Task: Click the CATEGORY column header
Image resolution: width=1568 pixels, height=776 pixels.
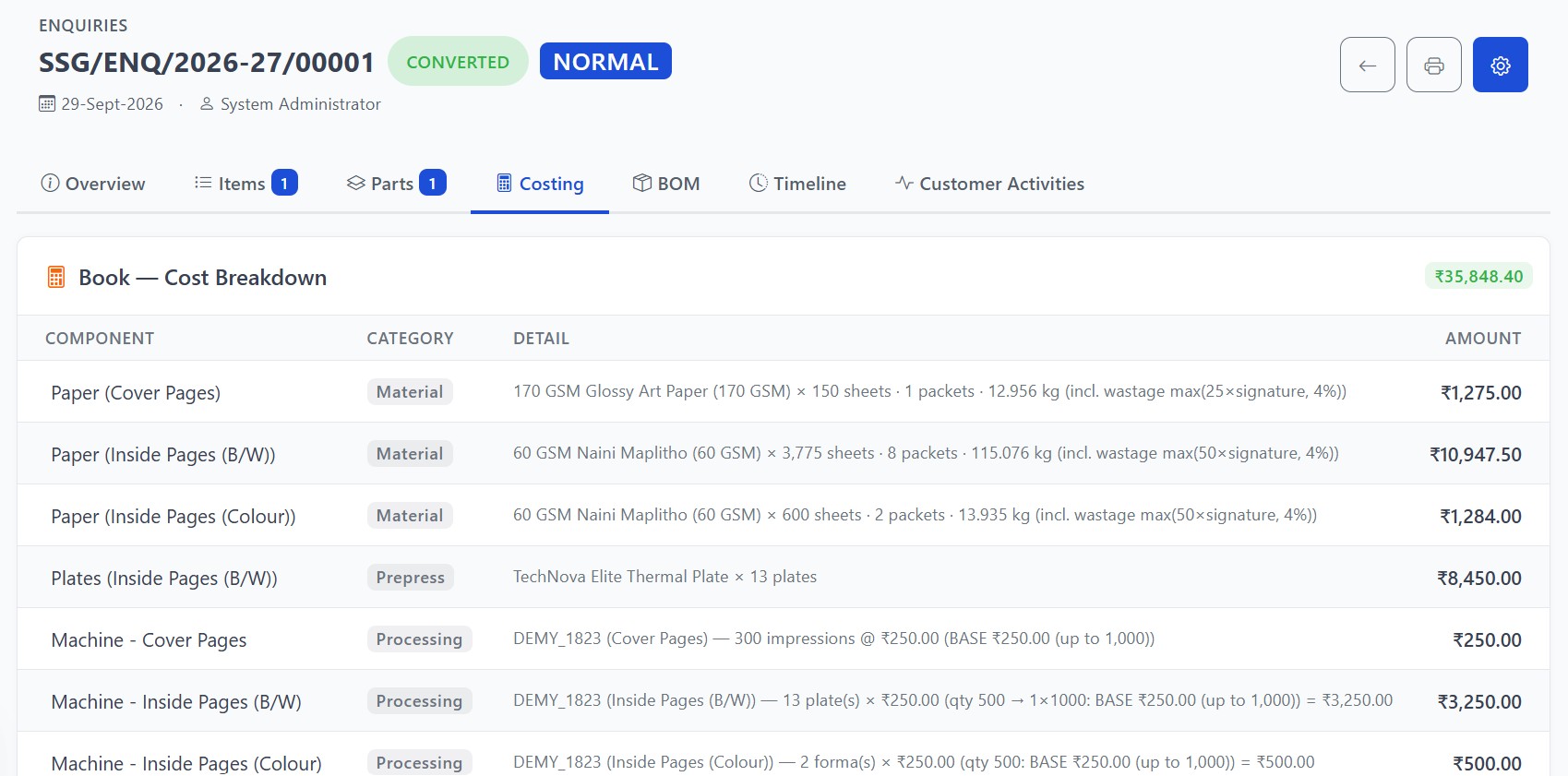Action: pos(410,339)
